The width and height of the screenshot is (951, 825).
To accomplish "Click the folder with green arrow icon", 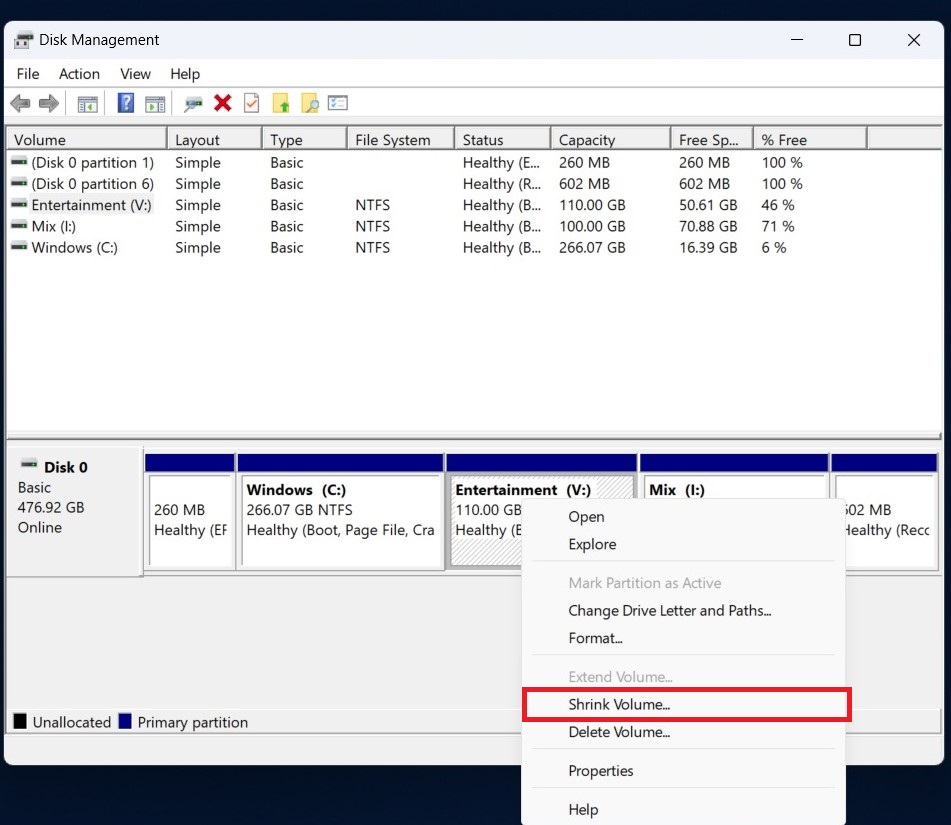I will click(281, 103).
